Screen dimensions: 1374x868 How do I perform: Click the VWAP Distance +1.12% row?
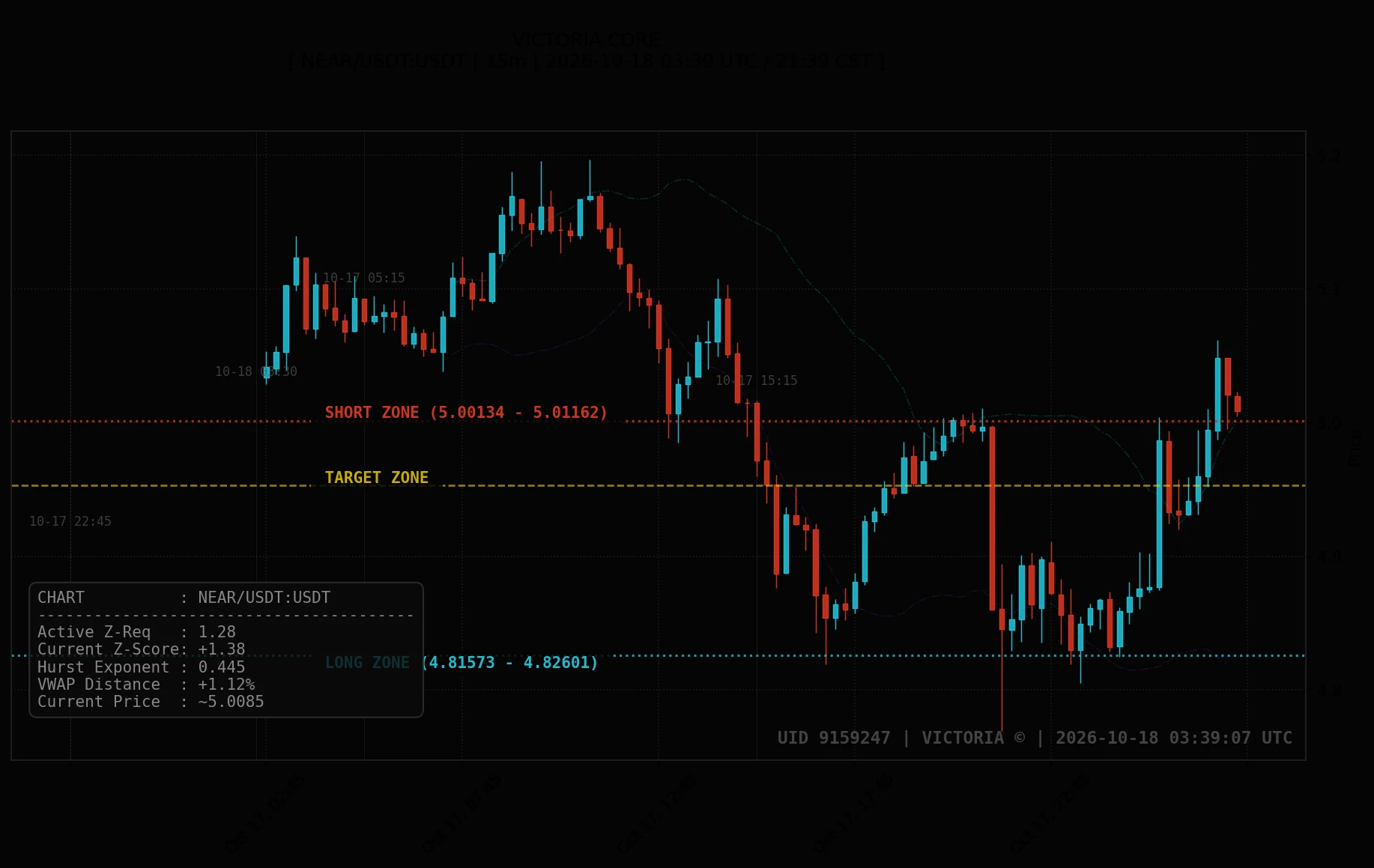146,685
